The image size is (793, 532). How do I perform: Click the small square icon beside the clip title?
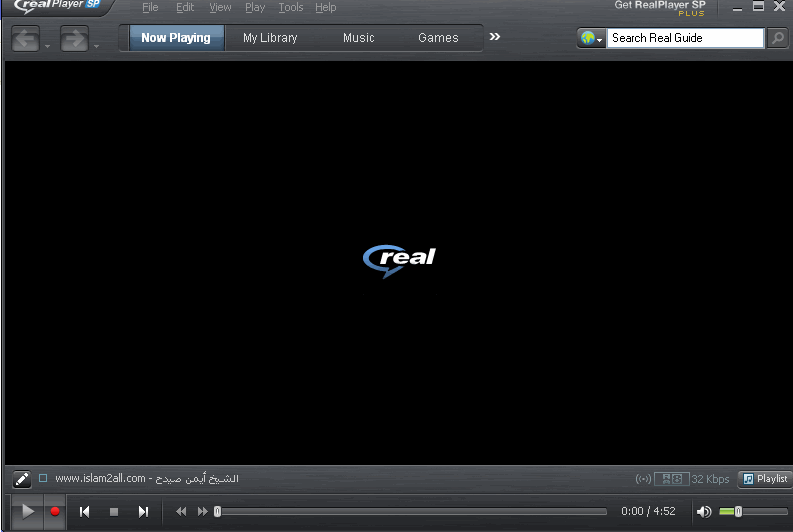click(x=43, y=478)
